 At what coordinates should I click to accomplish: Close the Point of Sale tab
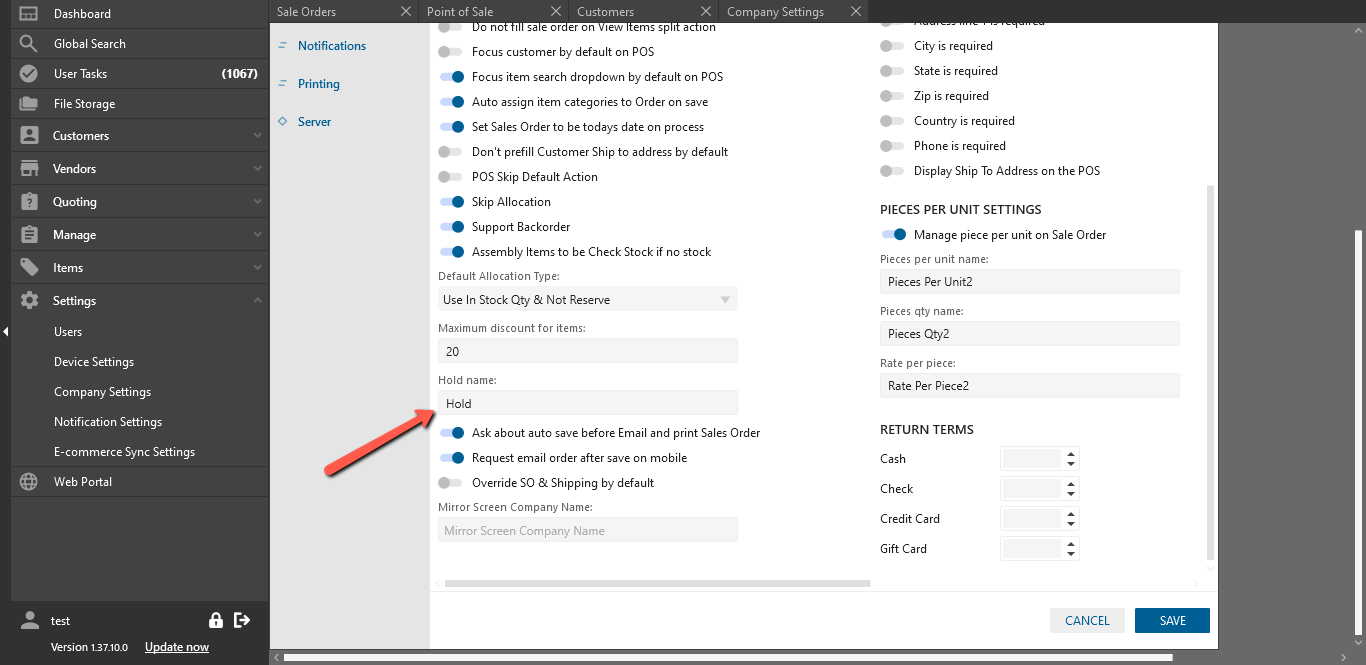pyautogui.click(x=556, y=12)
